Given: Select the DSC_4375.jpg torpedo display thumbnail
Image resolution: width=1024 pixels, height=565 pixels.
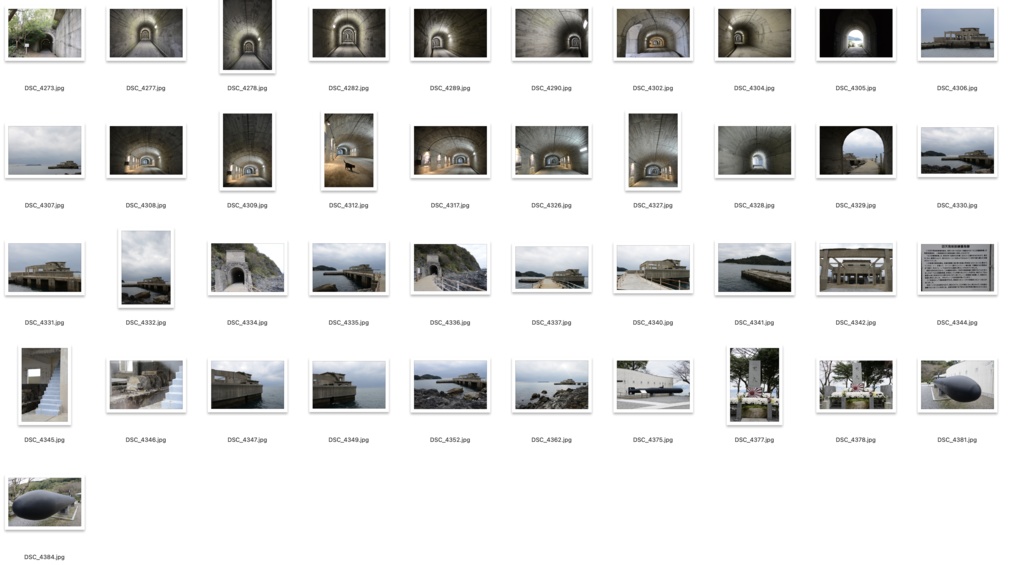Looking at the screenshot, I should [x=653, y=385].
